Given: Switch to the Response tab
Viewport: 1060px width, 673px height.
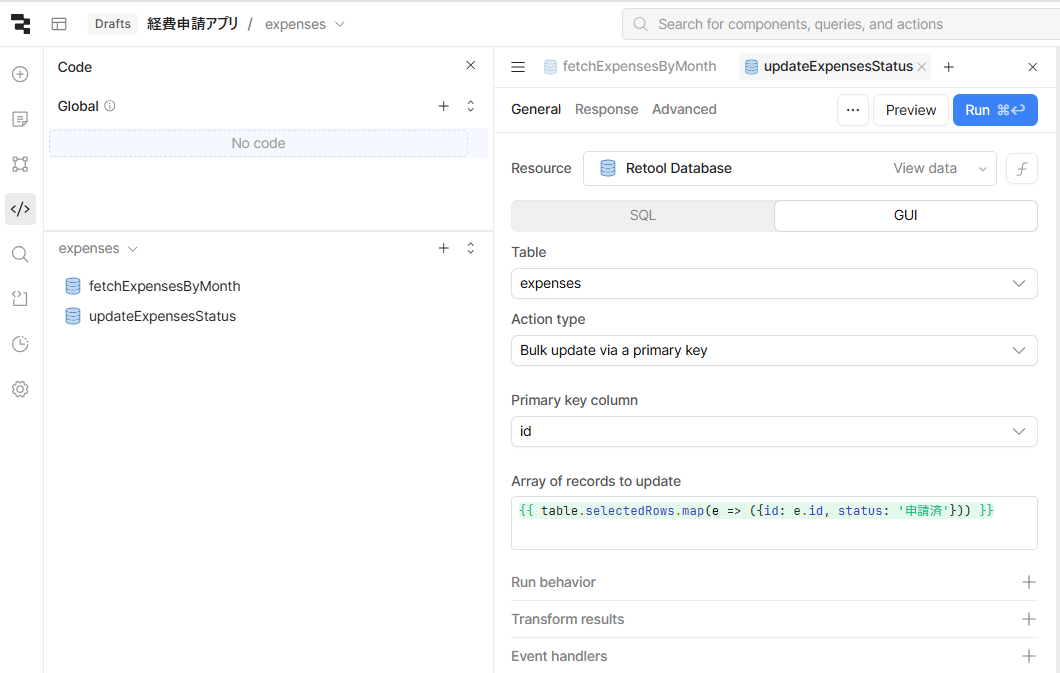Looking at the screenshot, I should click(606, 109).
